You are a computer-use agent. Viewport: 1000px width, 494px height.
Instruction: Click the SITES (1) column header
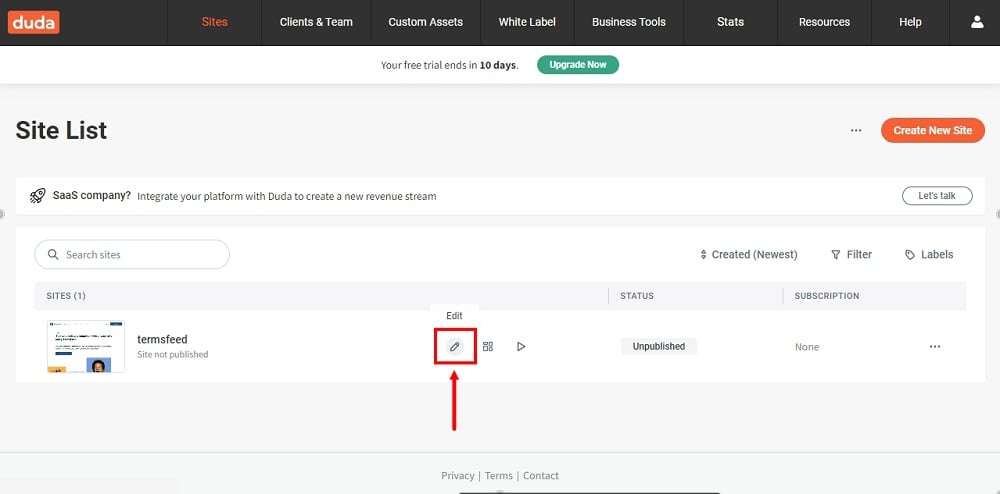tap(66, 296)
